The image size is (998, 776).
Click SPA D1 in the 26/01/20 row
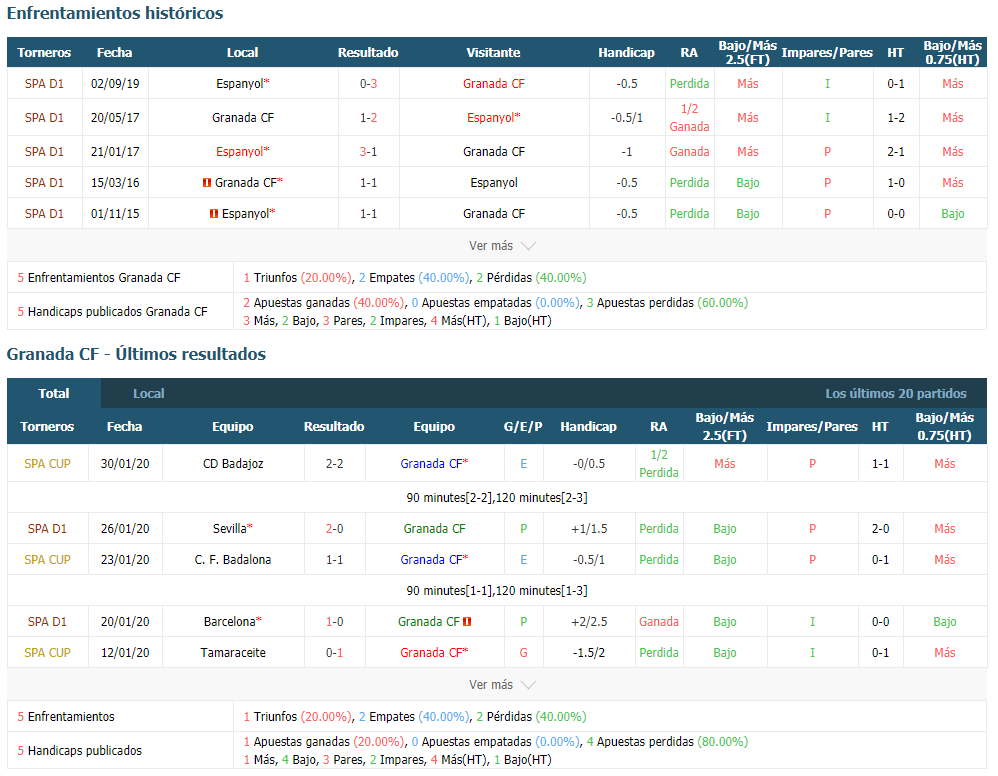pos(47,529)
